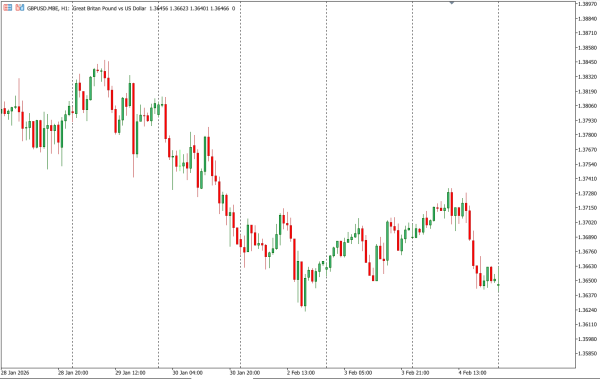Click the 1.36623 high value in header
Image resolution: width=600 pixels, height=379 pixels.
click(x=179, y=8)
